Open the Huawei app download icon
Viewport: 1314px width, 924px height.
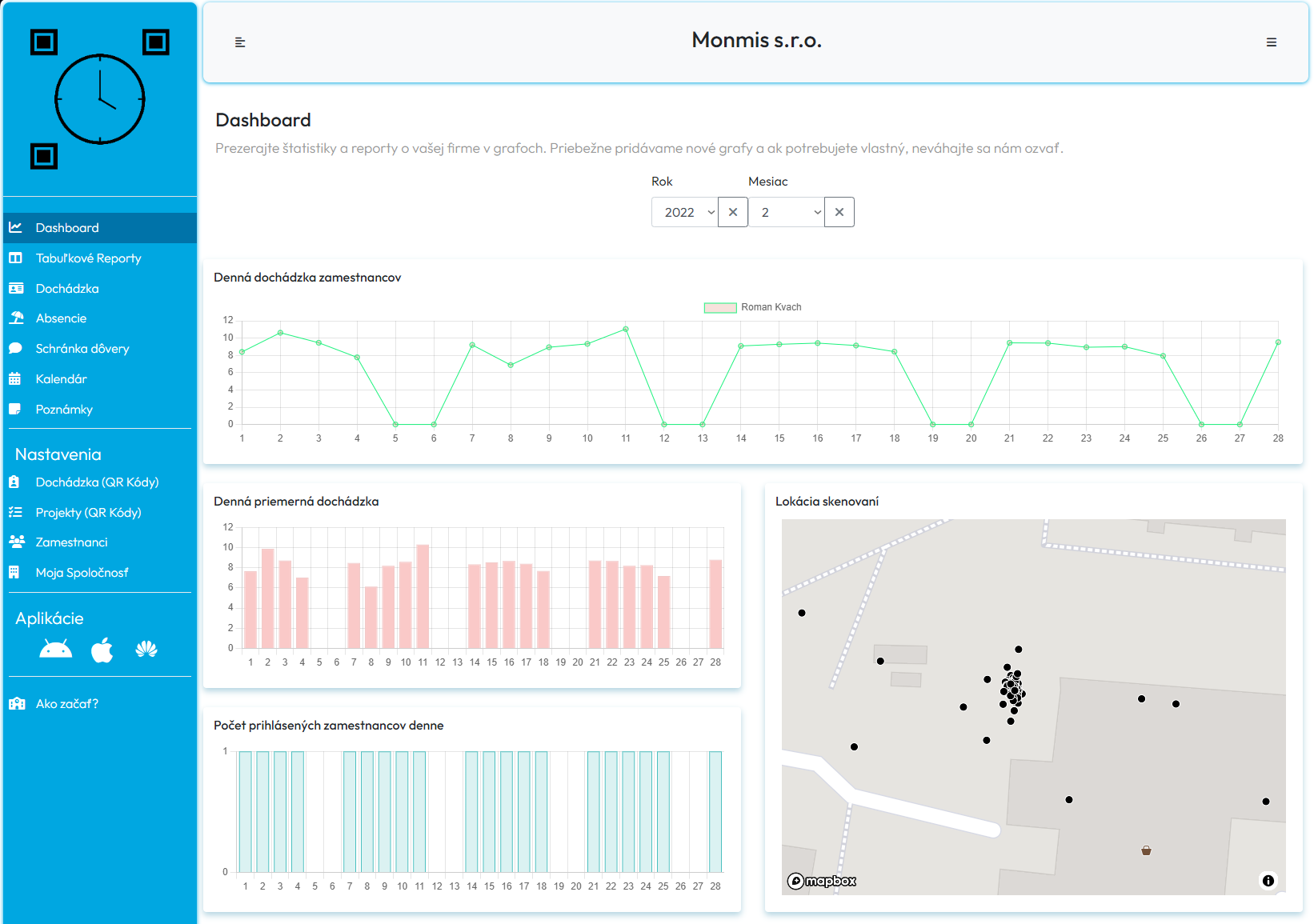point(146,650)
